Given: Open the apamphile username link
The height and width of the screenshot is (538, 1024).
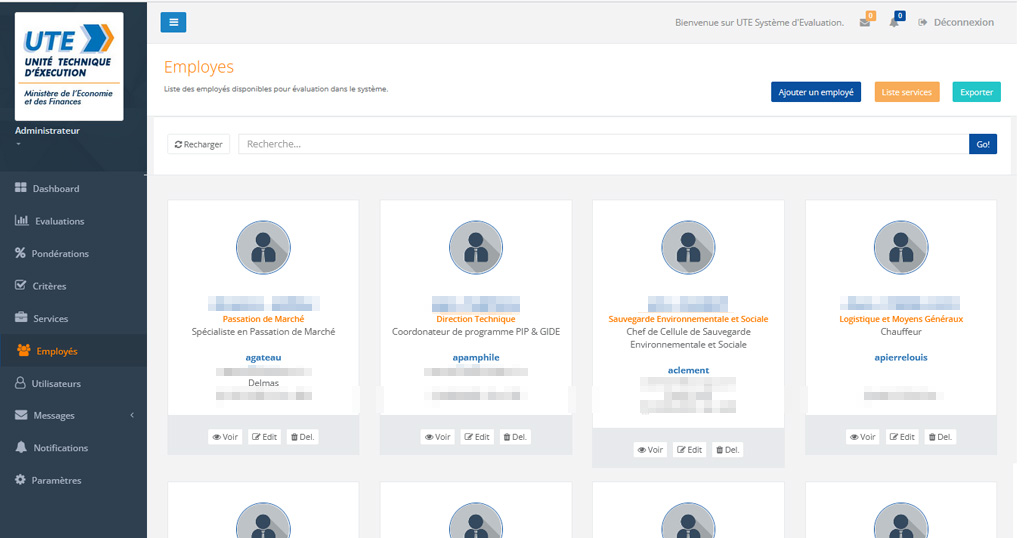Looking at the screenshot, I should coord(476,357).
